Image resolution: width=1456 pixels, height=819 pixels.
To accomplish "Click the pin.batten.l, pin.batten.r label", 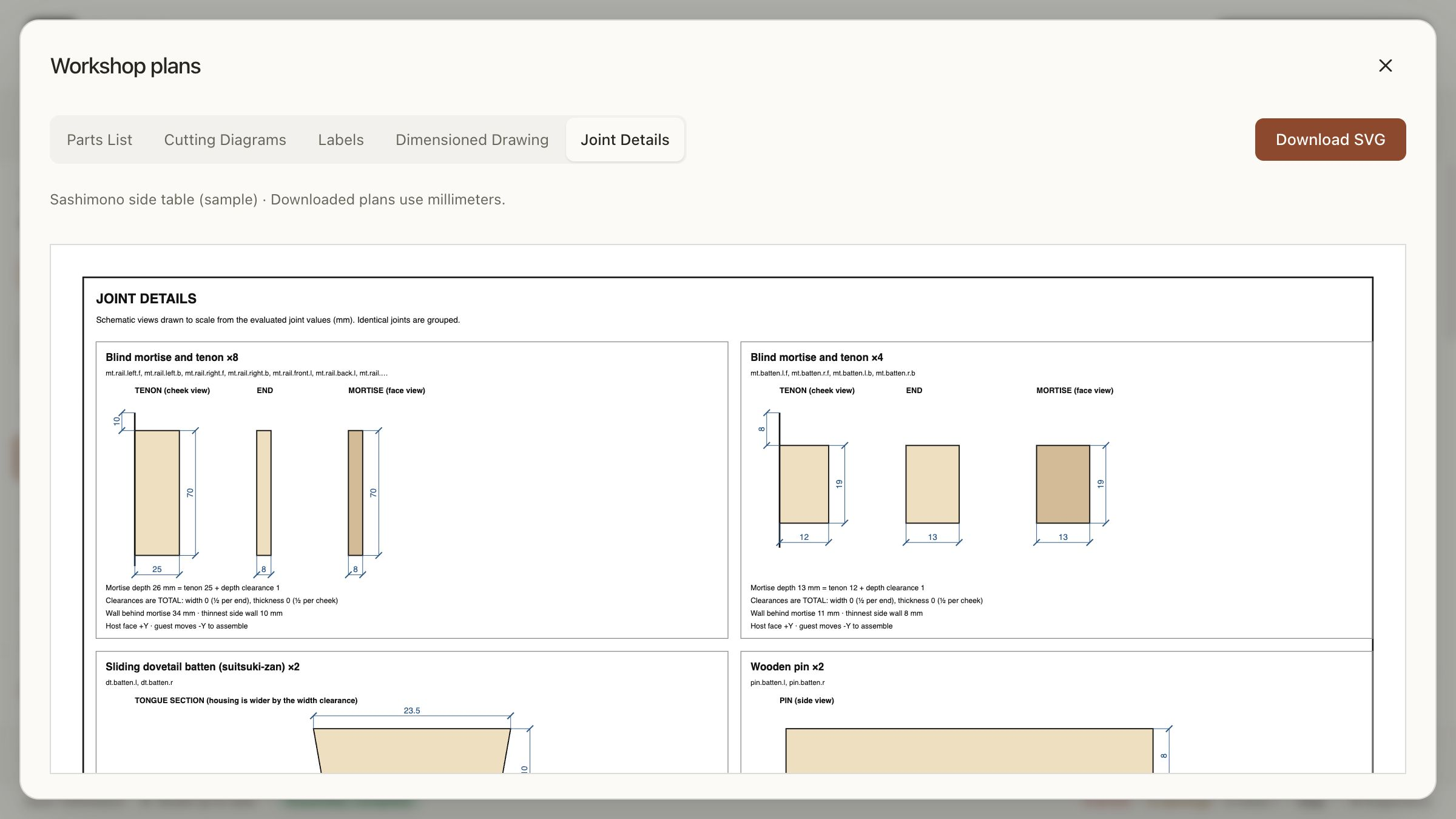I will coord(787,682).
